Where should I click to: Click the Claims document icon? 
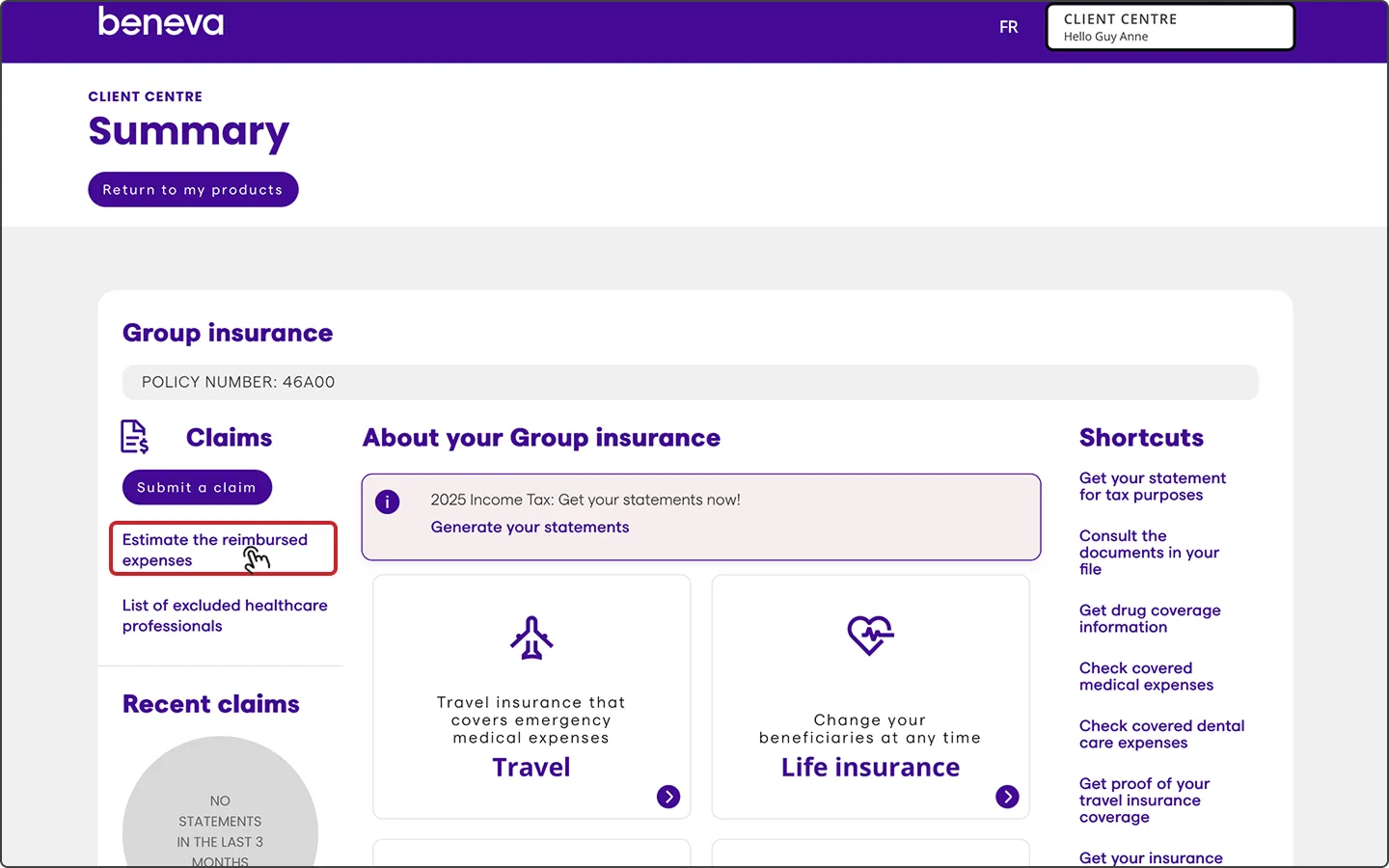click(x=134, y=437)
